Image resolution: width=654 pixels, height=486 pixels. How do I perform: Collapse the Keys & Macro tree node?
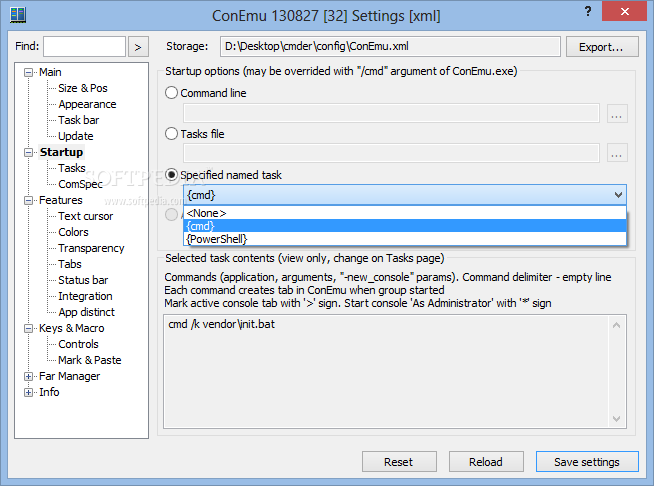click(28, 329)
